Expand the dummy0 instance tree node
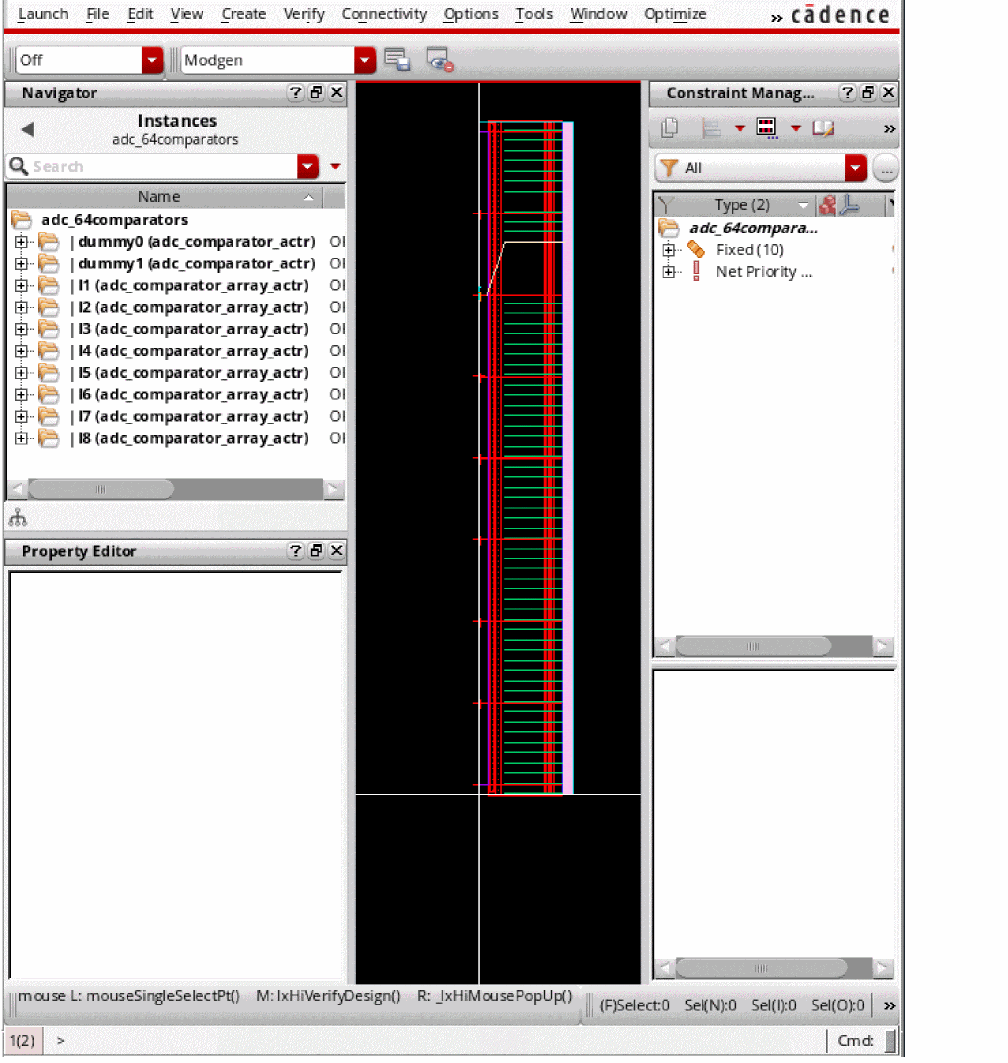This screenshot has height=1063, width=1008. [x=23, y=242]
